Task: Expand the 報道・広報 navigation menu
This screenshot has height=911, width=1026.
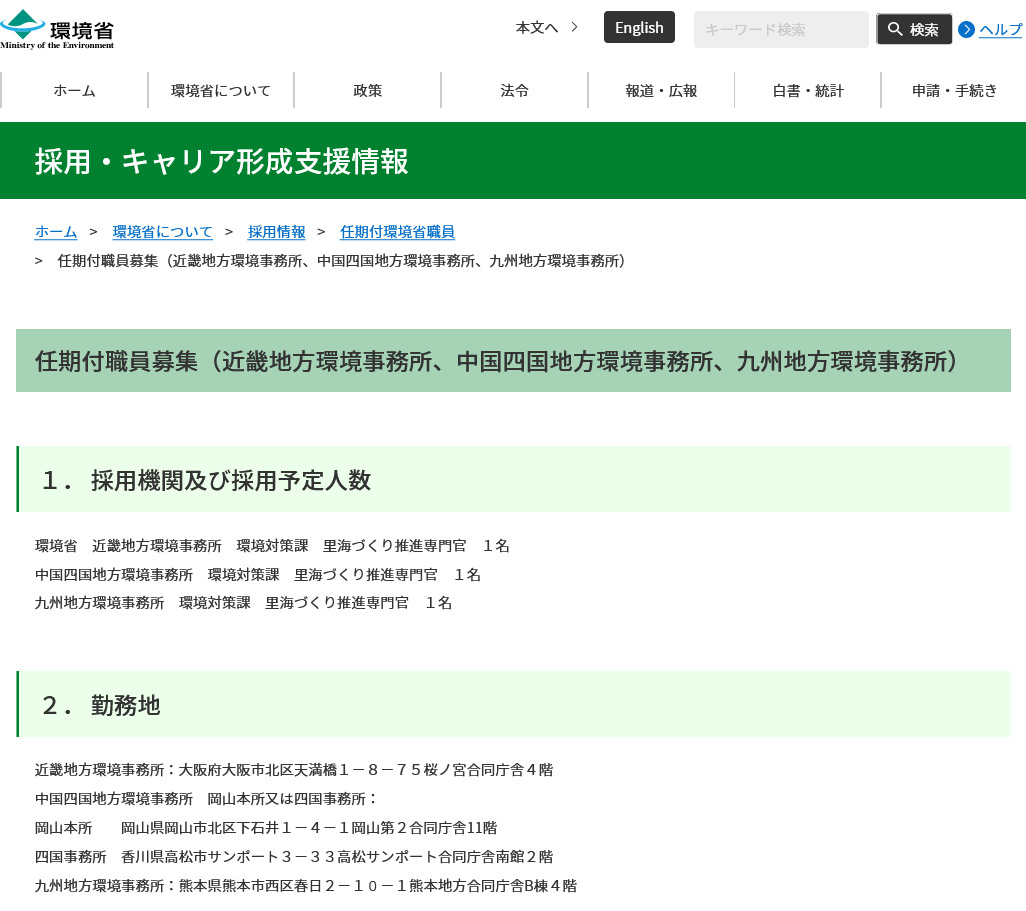Action: [x=661, y=90]
